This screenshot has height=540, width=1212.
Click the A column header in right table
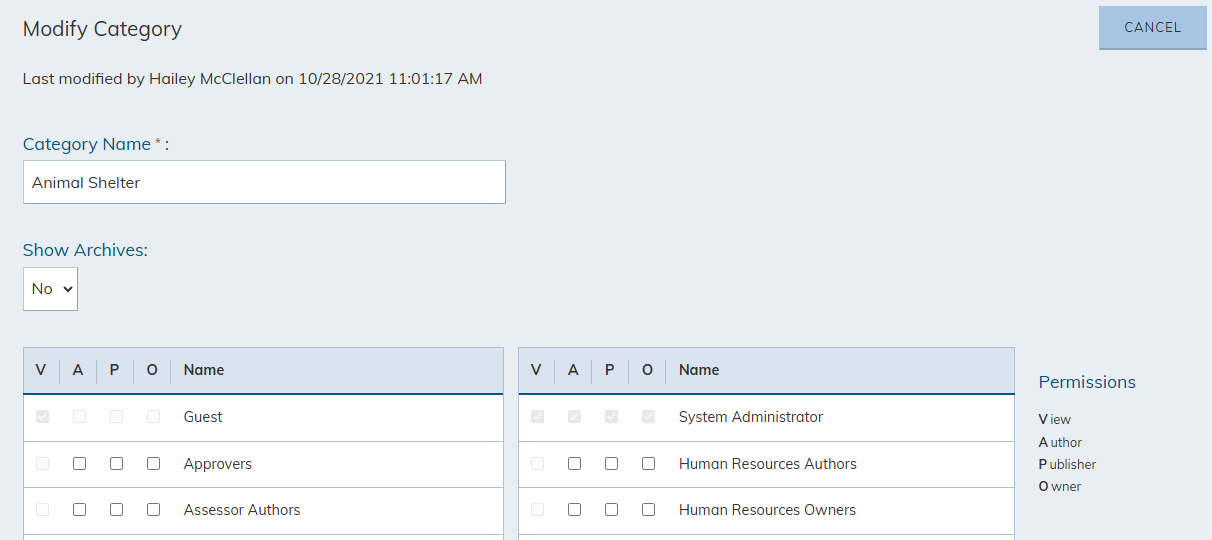pos(573,370)
